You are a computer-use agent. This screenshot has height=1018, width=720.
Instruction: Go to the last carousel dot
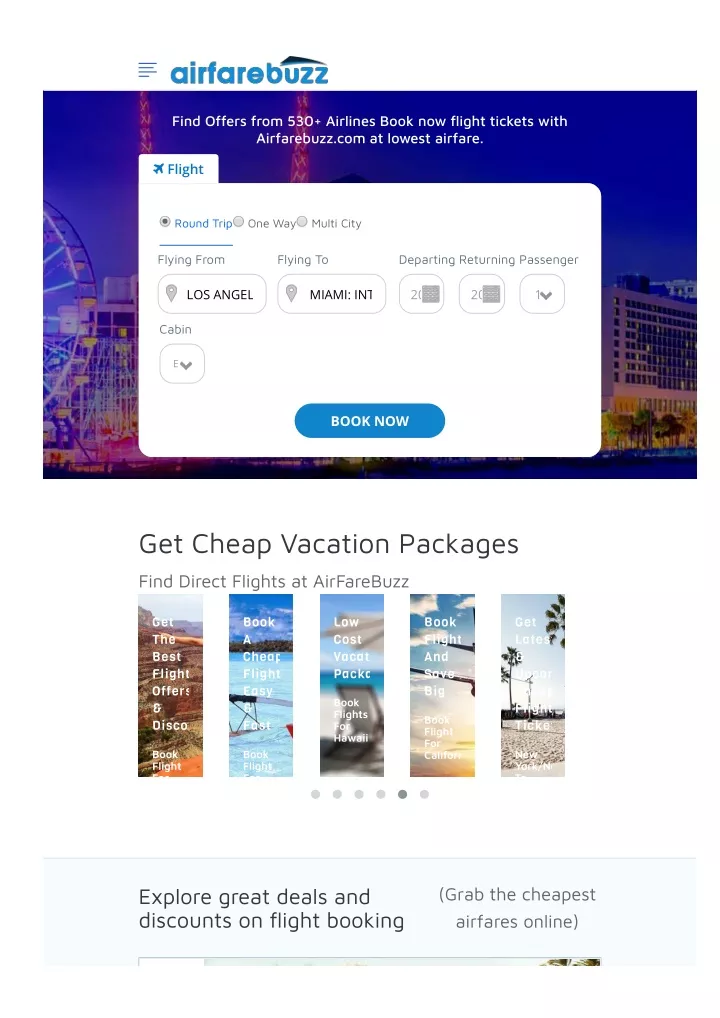424,794
